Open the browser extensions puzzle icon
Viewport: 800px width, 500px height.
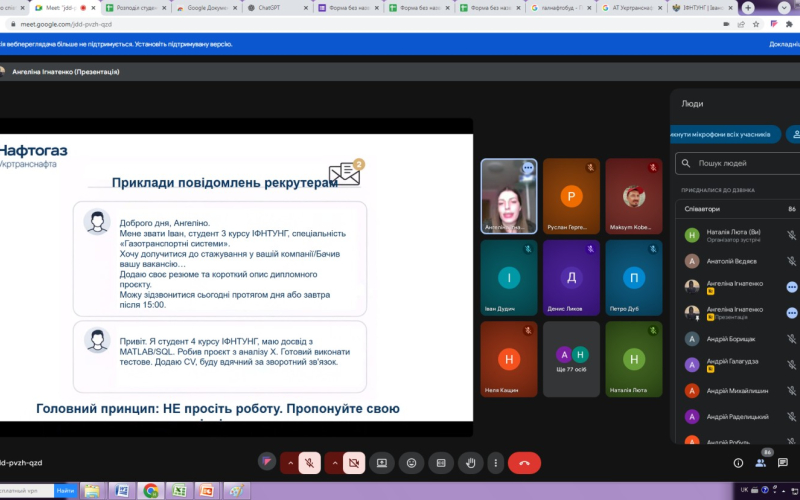tap(790, 24)
